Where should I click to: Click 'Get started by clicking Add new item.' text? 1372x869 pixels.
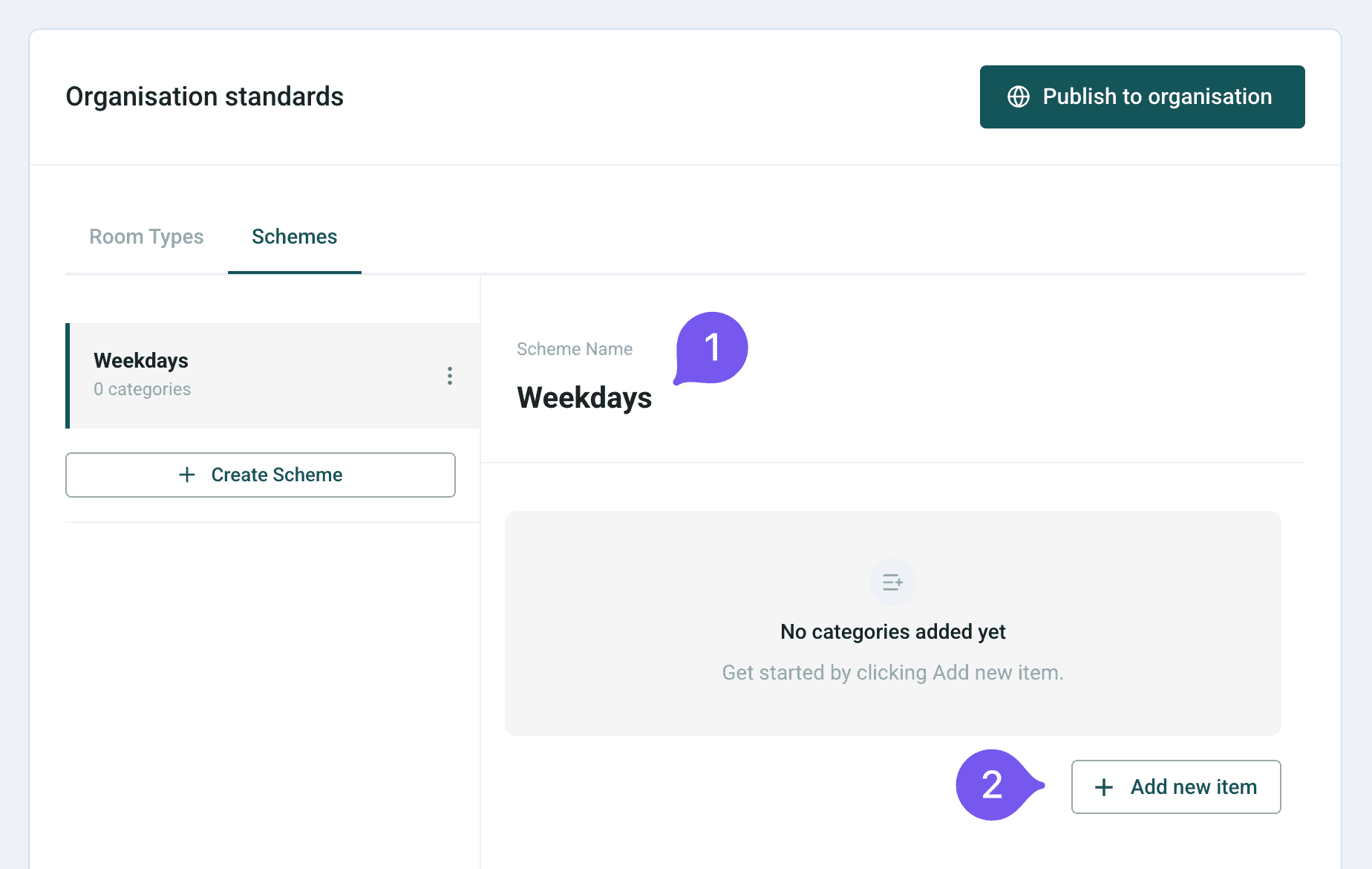[892, 673]
